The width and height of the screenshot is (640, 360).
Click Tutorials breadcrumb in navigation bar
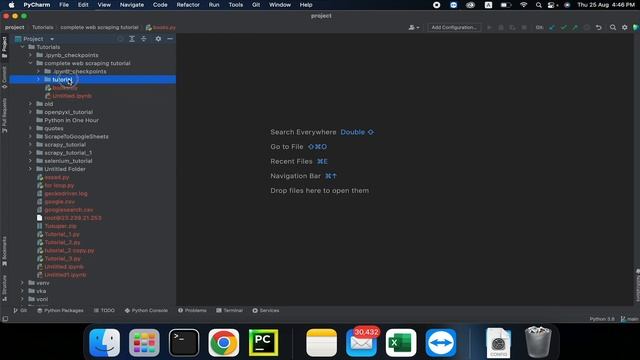pyautogui.click(x=42, y=27)
